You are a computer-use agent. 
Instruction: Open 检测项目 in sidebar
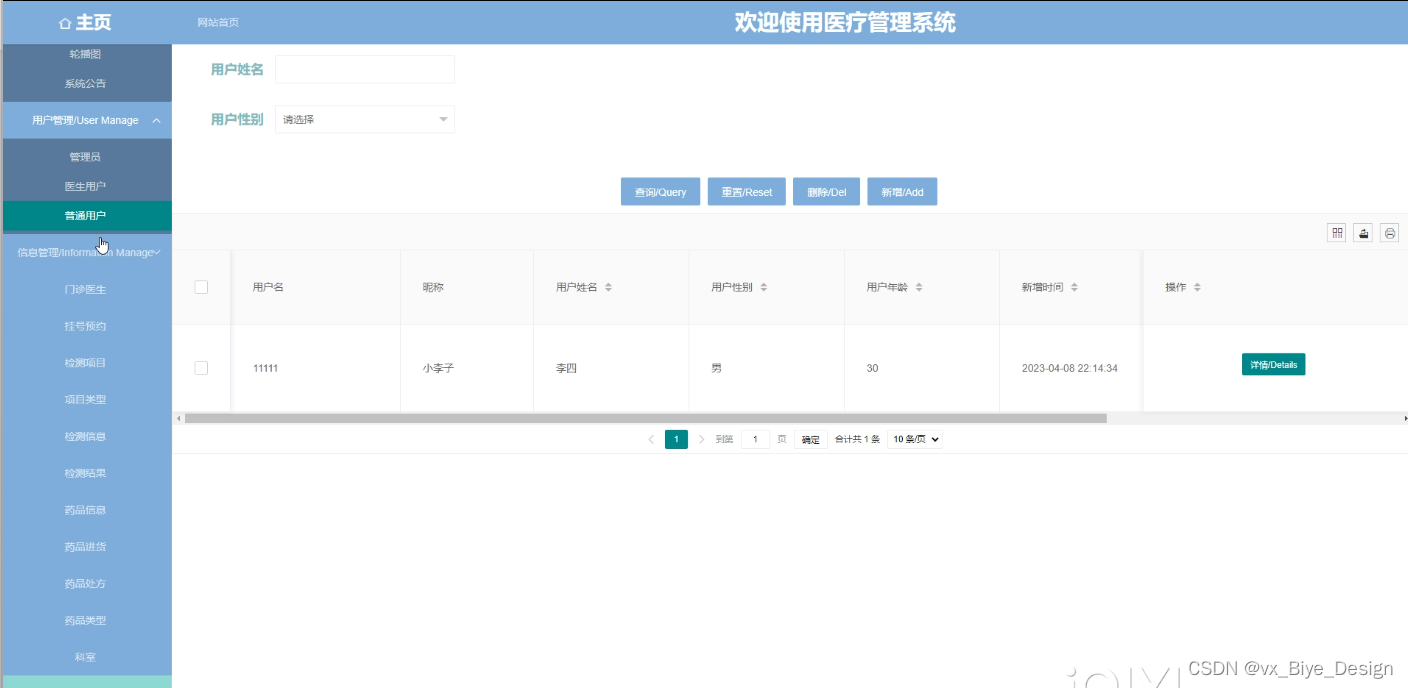(x=85, y=363)
